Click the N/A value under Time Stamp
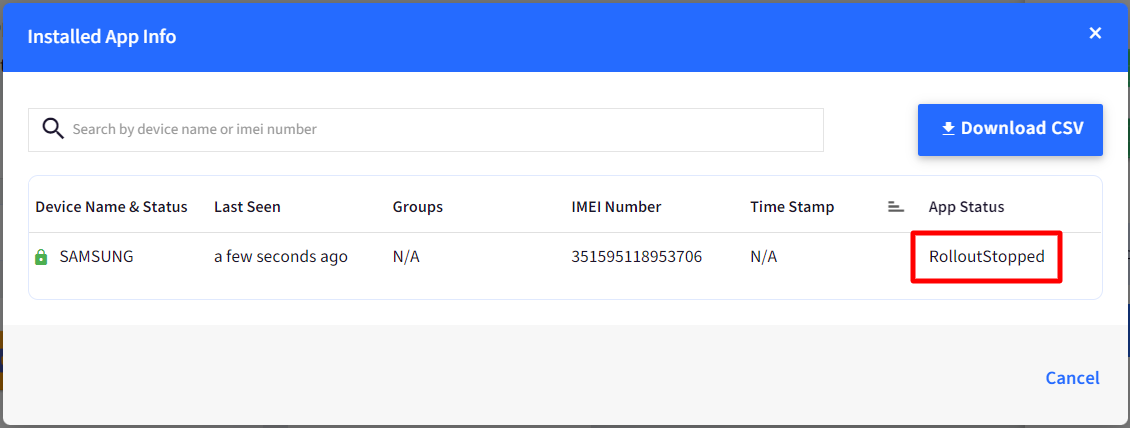1130x428 pixels. pyautogui.click(x=763, y=256)
